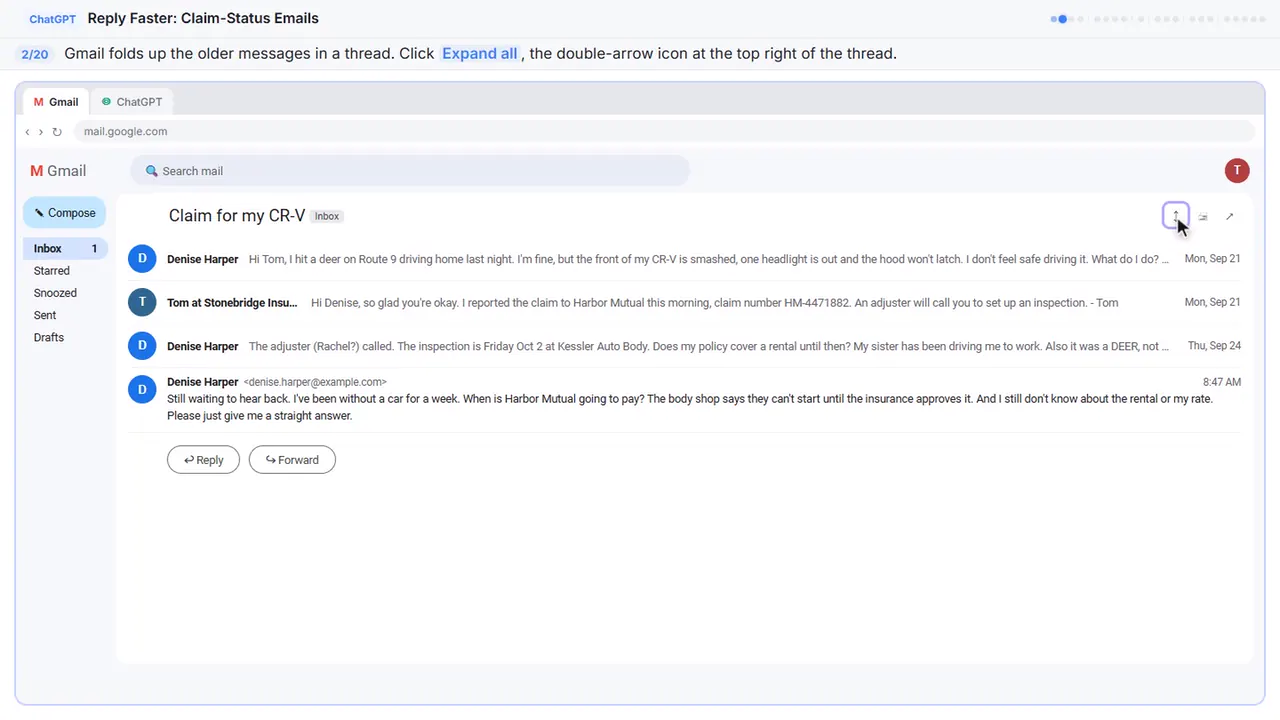Click the Gmail logo beside the search bar
The width and height of the screenshot is (1280, 720).
pos(58,171)
